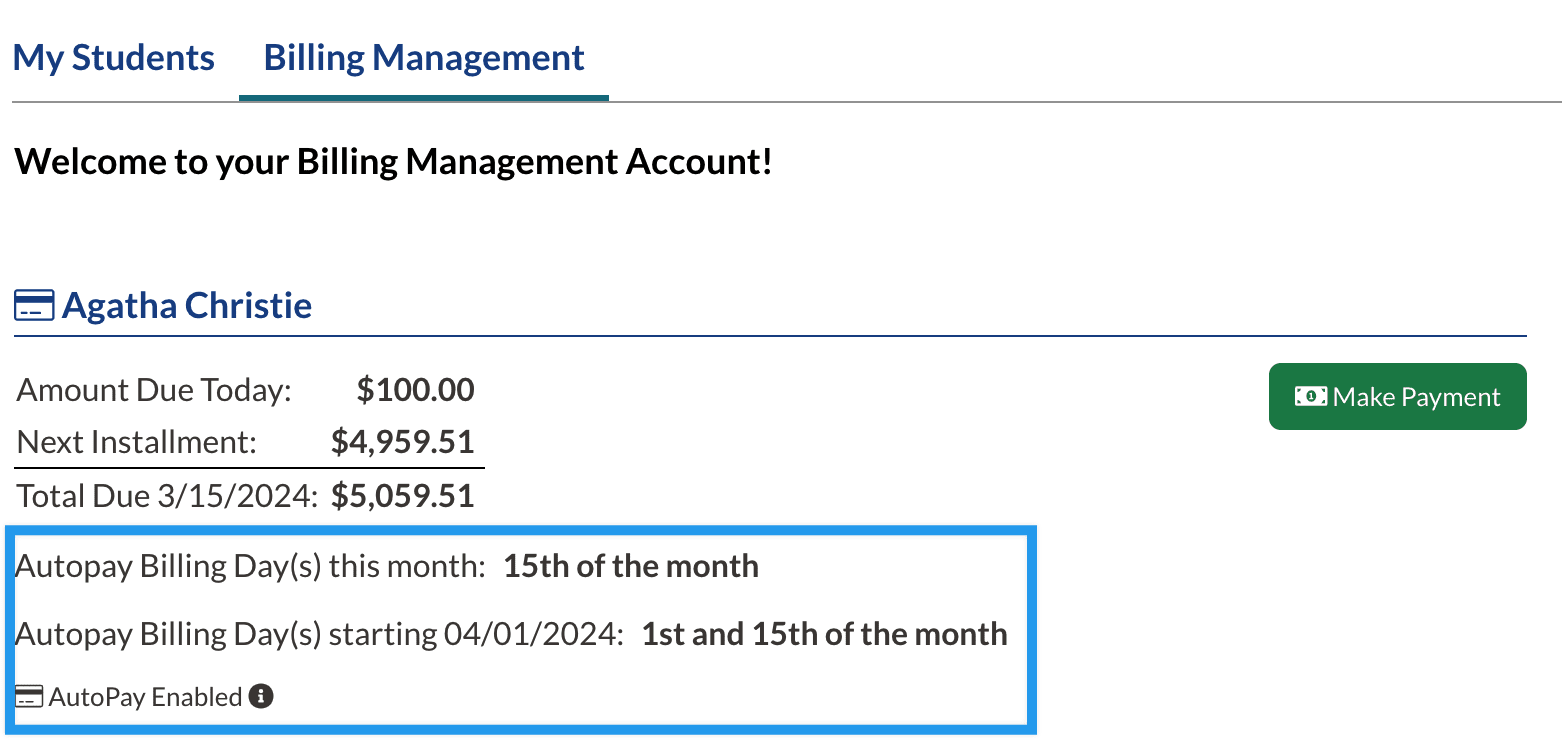Image resolution: width=1562 pixels, height=756 pixels.
Task: Click the credit card icon beside Agatha Christie
Action: pos(34,306)
